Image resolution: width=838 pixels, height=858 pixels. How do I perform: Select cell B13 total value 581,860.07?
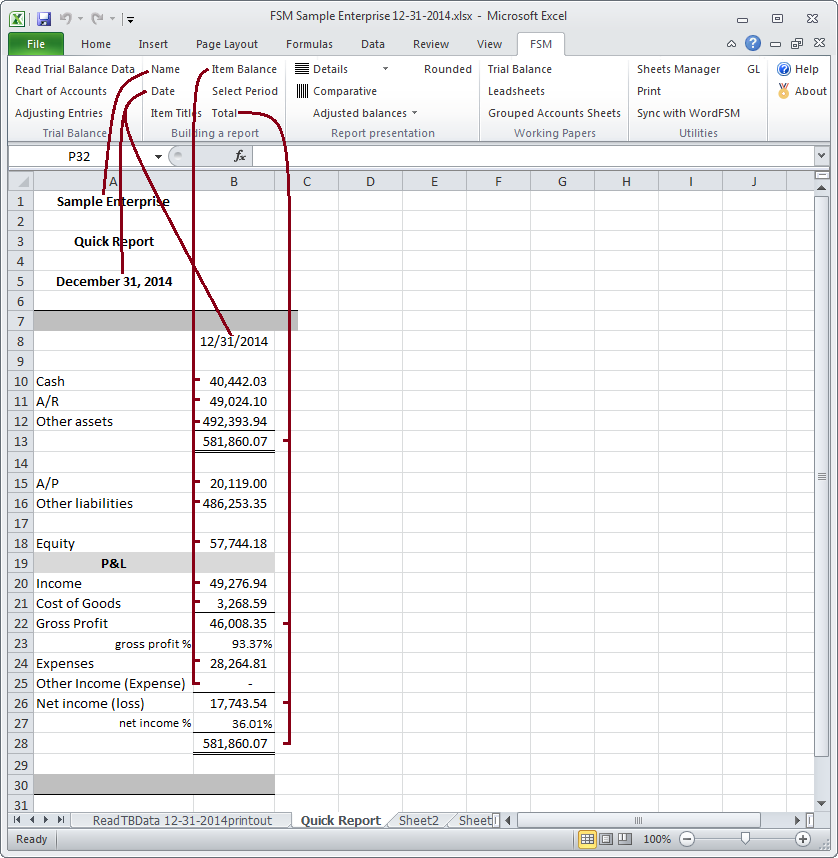(234, 441)
